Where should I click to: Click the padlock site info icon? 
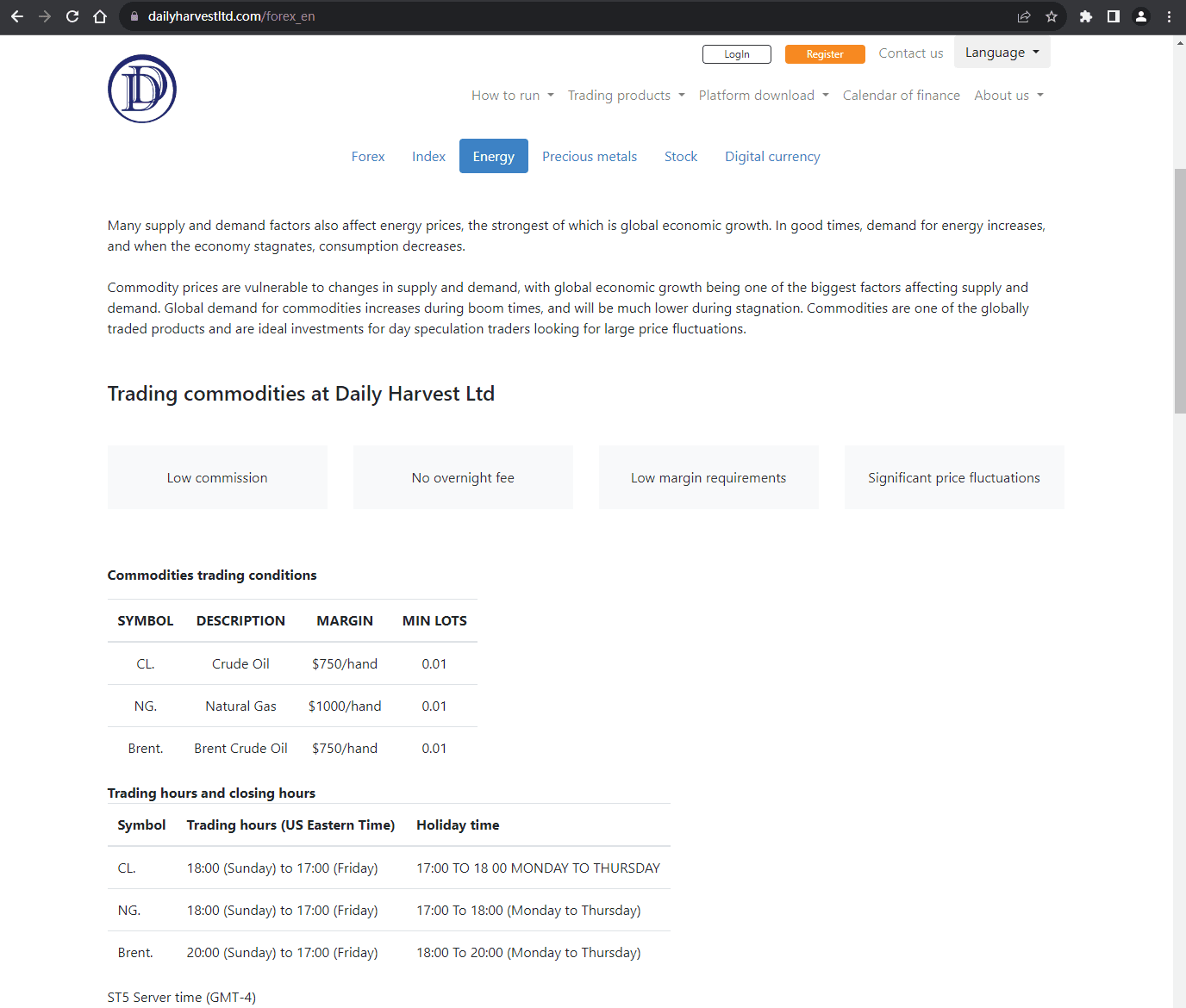[134, 16]
